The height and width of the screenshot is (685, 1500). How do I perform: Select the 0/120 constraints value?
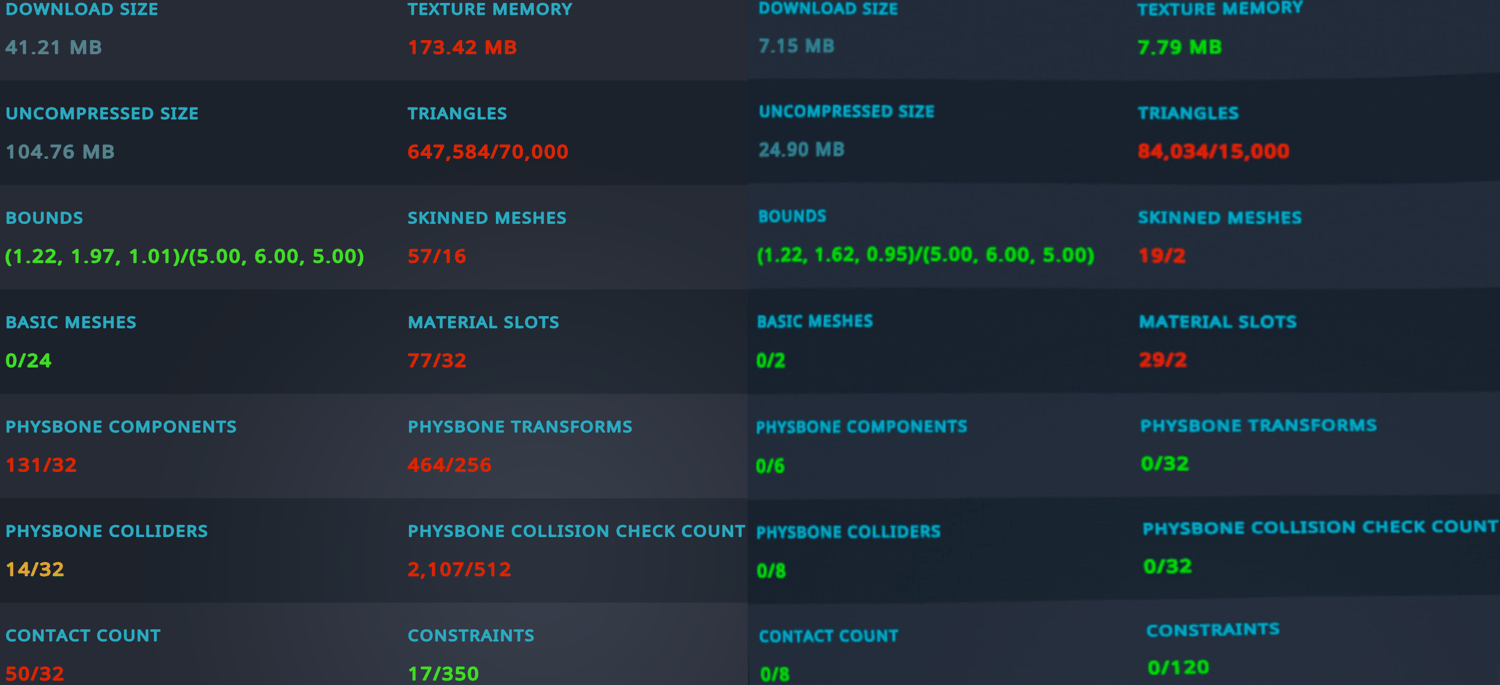pos(1179,667)
